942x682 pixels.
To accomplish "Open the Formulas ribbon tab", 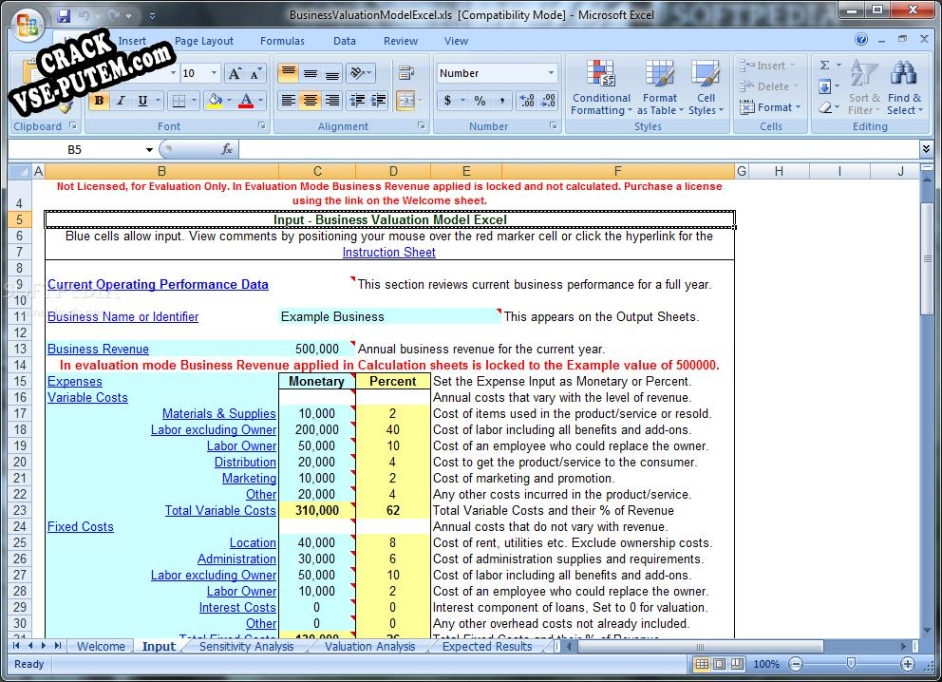I will coord(282,41).
